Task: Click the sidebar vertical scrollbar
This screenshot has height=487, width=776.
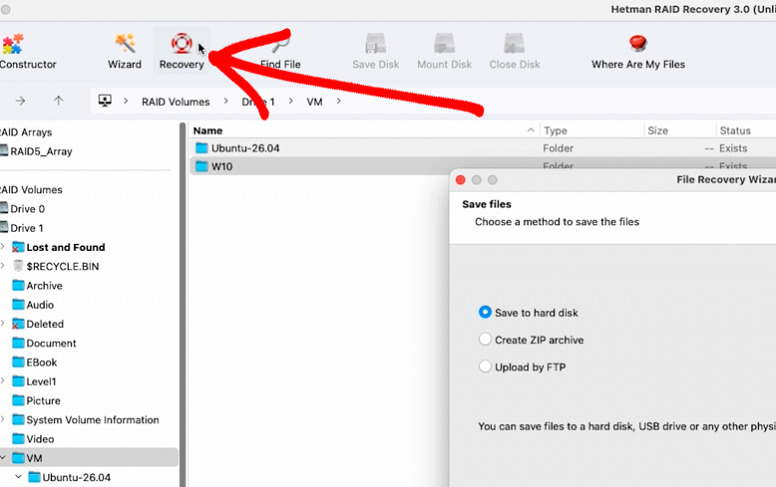Action: coord(183,304)
